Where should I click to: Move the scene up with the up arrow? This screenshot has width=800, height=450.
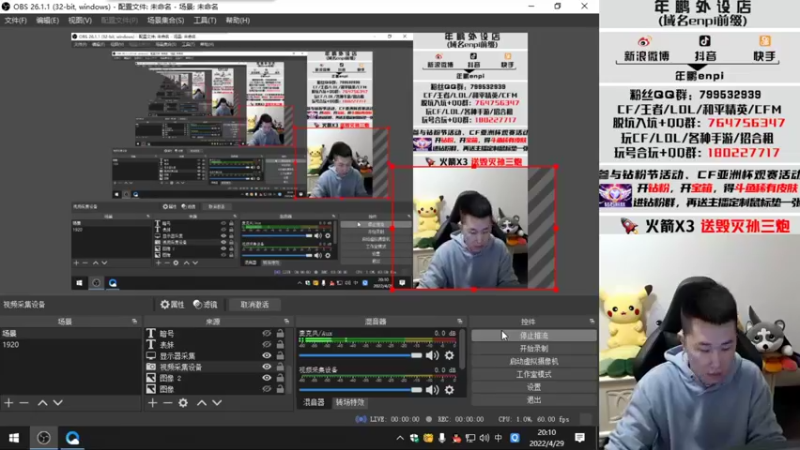[x=42, y=403]
